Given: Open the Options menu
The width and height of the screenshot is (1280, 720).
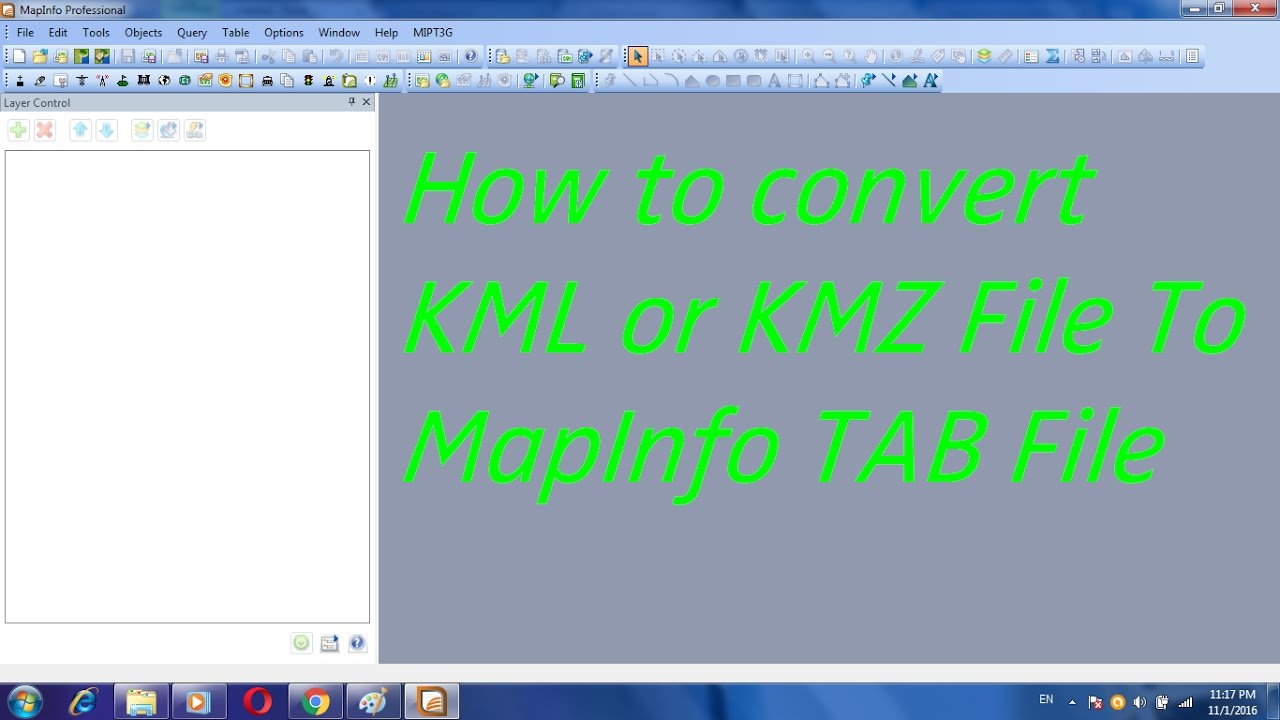Looking at the screenshot, I should pyautogui.click(x=284, y=32).
